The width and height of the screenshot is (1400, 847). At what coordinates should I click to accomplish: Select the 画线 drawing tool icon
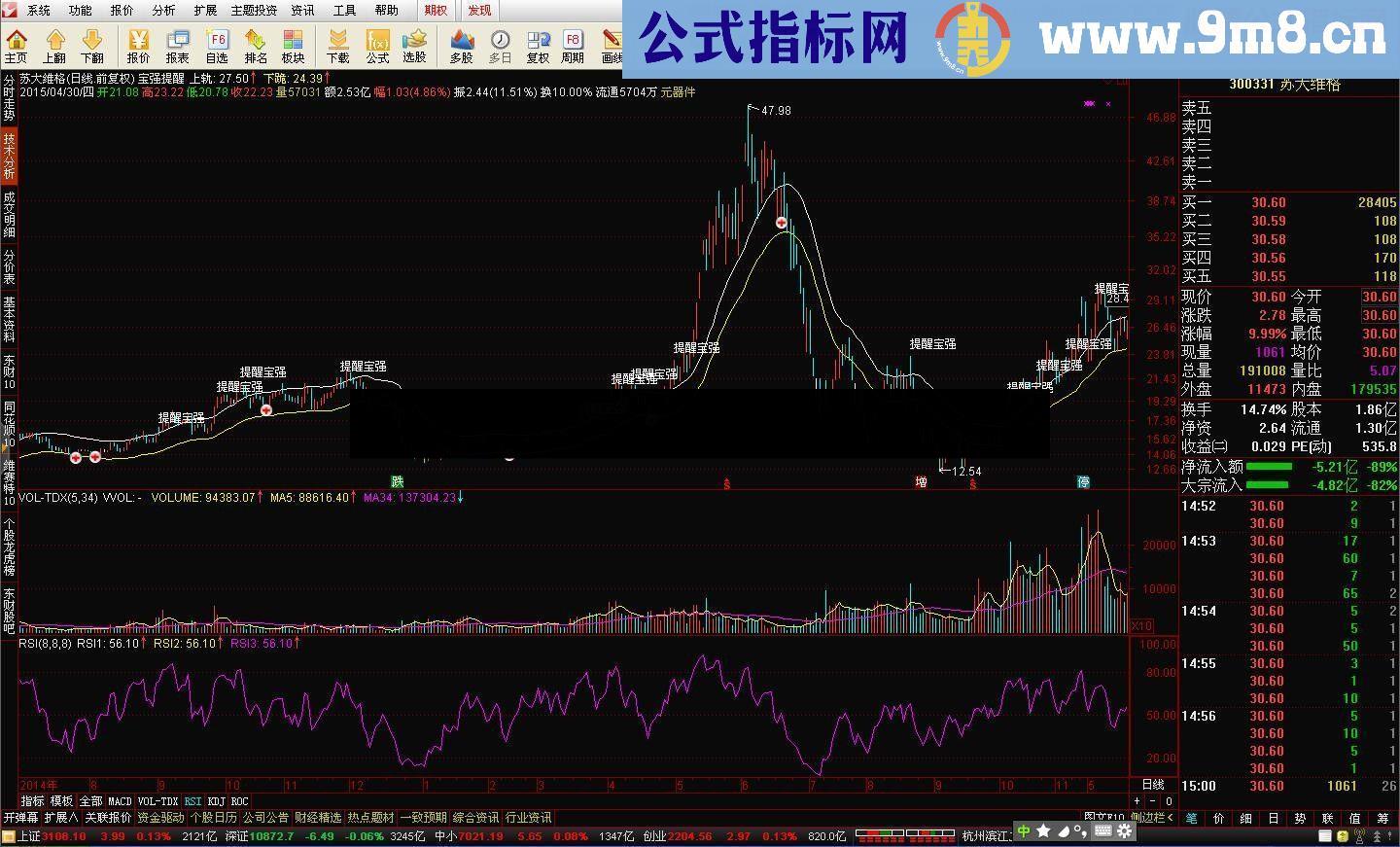(613, 44)
